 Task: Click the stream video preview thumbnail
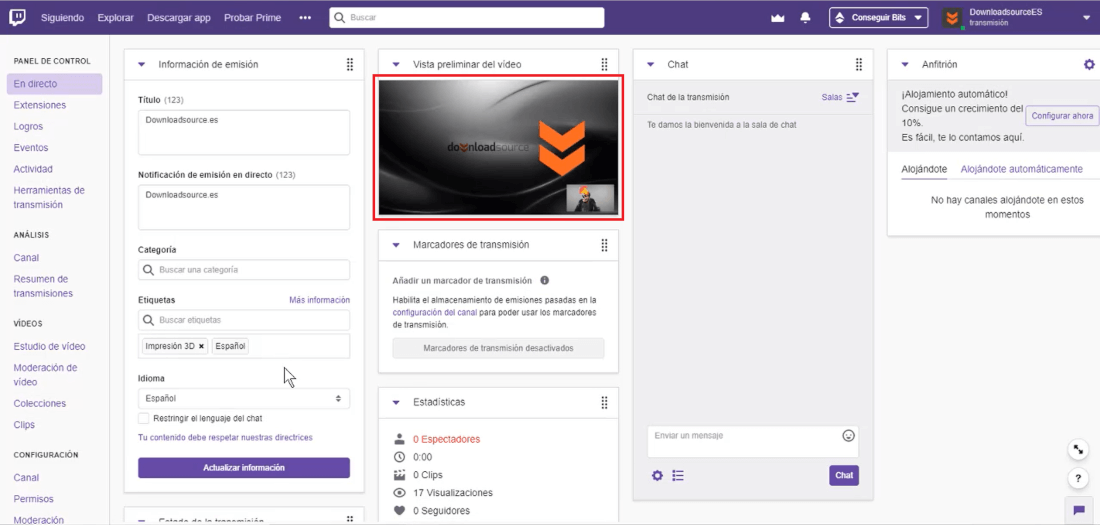(x=498, y=147)
